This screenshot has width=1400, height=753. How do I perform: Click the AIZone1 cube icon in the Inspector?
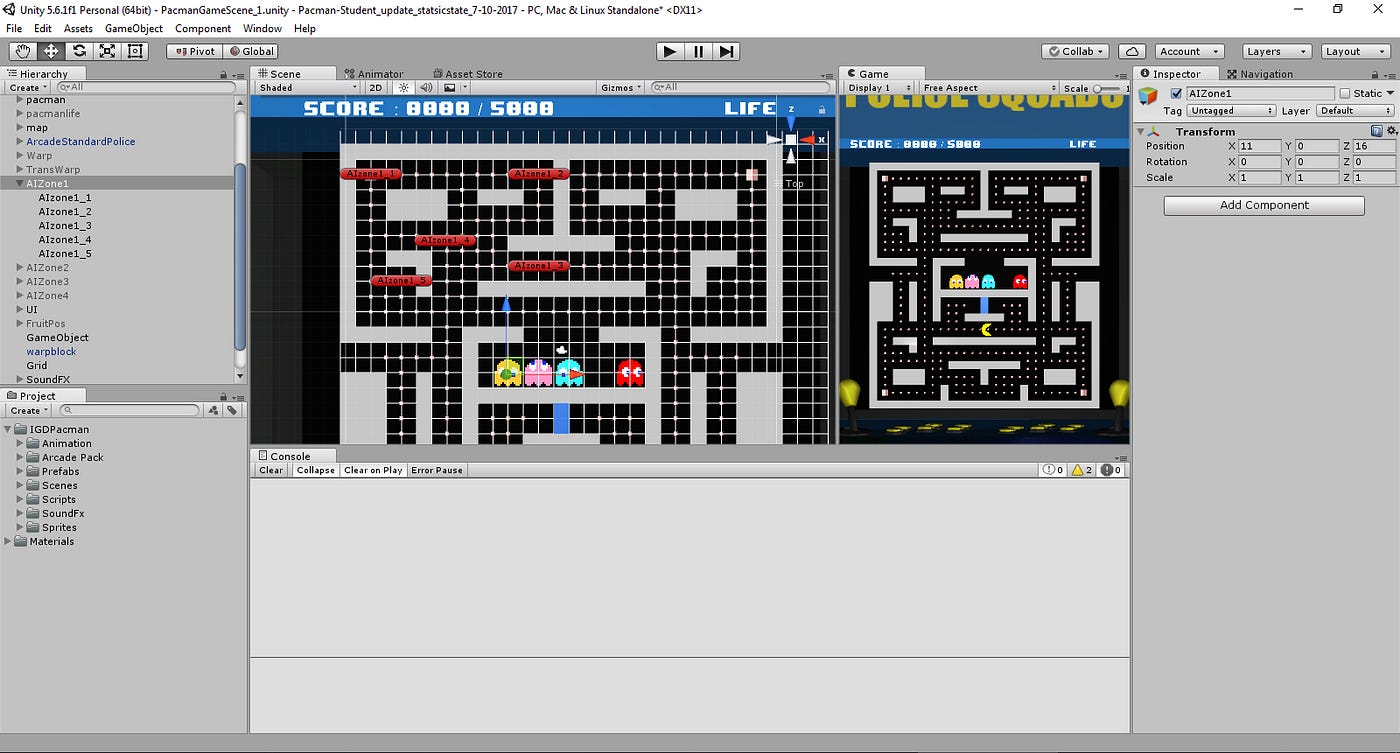tap(1146, 95)
